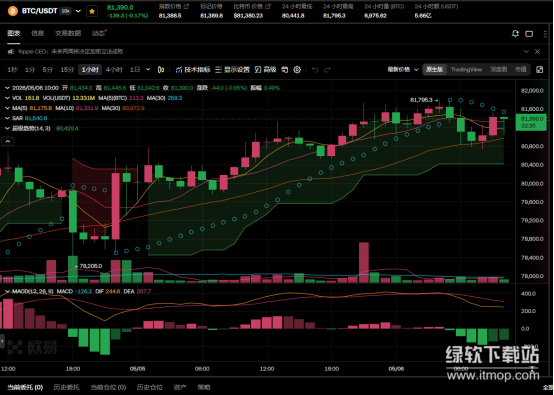Screen dimensions: 554x395
Task: Open index price external link icon
Action: click(186, 6)
